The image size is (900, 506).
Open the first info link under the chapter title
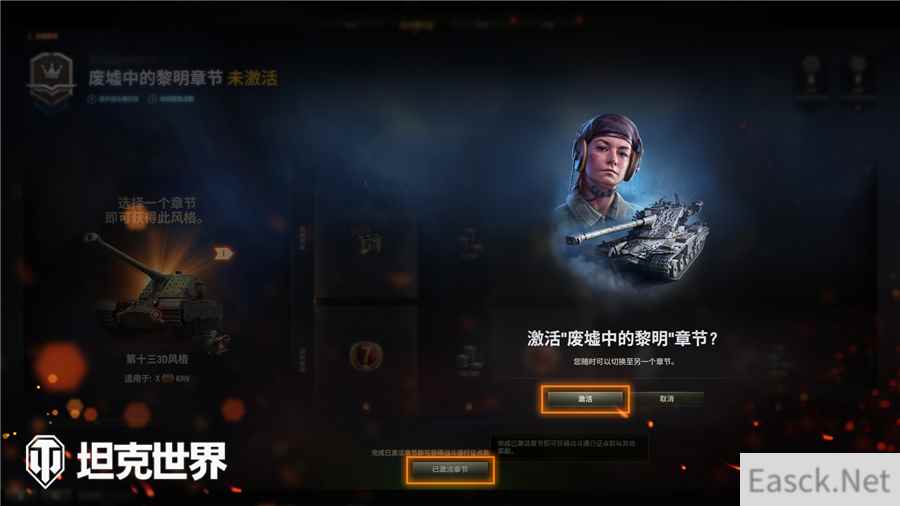(x=113, y=99)
